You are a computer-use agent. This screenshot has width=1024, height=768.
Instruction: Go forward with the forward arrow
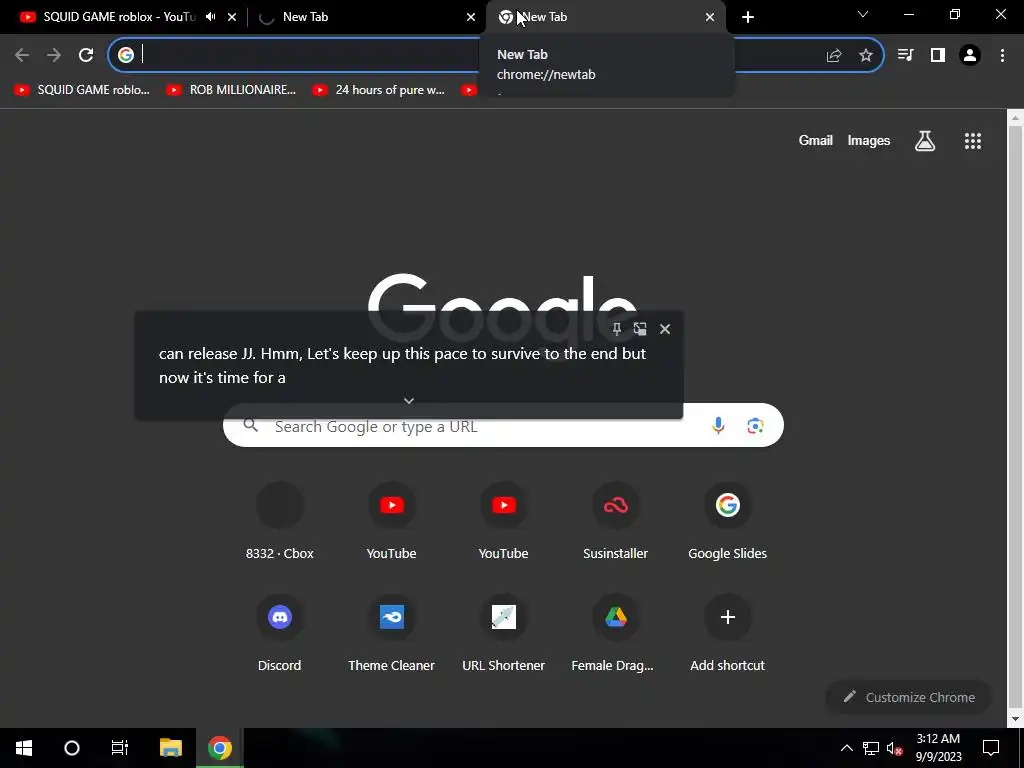(54, 55)
